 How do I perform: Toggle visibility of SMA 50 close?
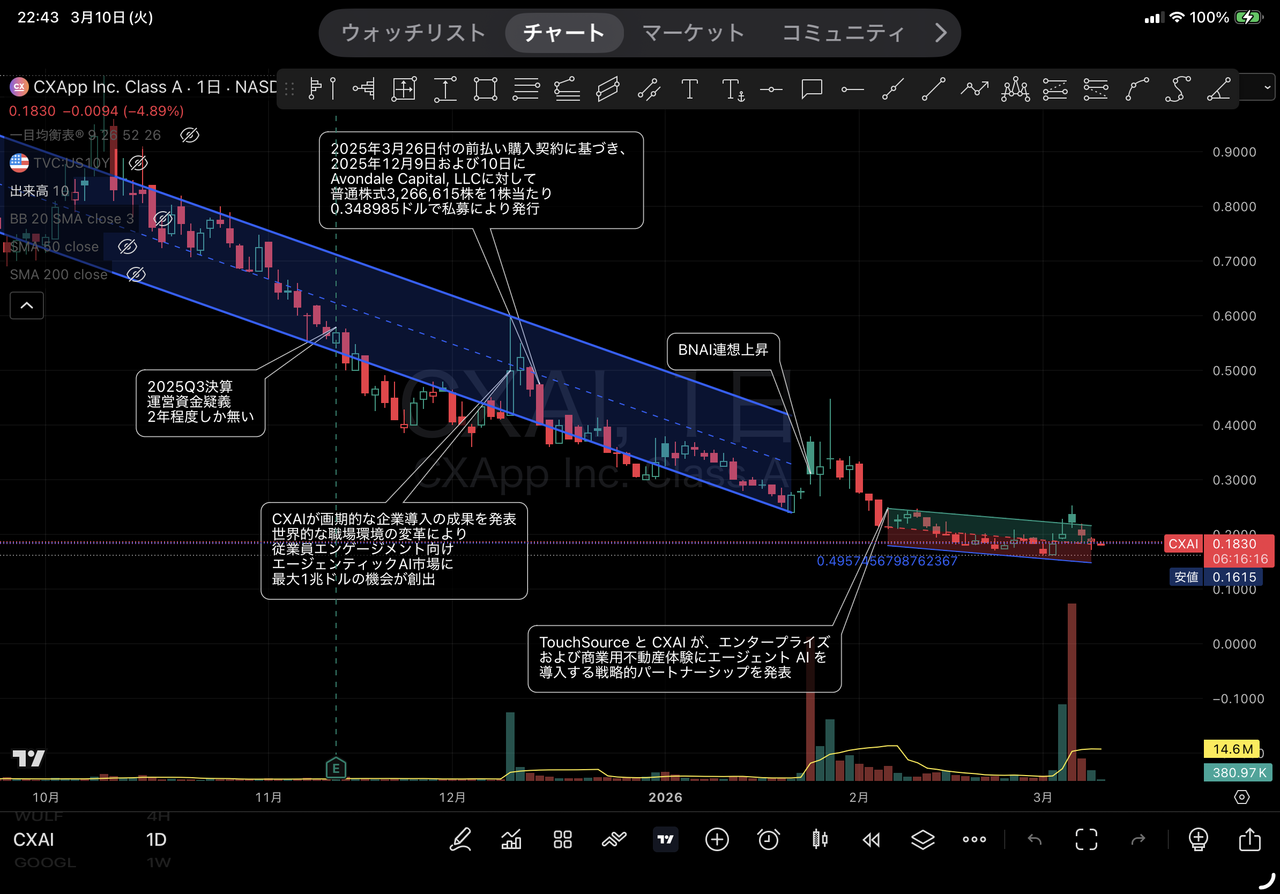click(x=126, y=246)
